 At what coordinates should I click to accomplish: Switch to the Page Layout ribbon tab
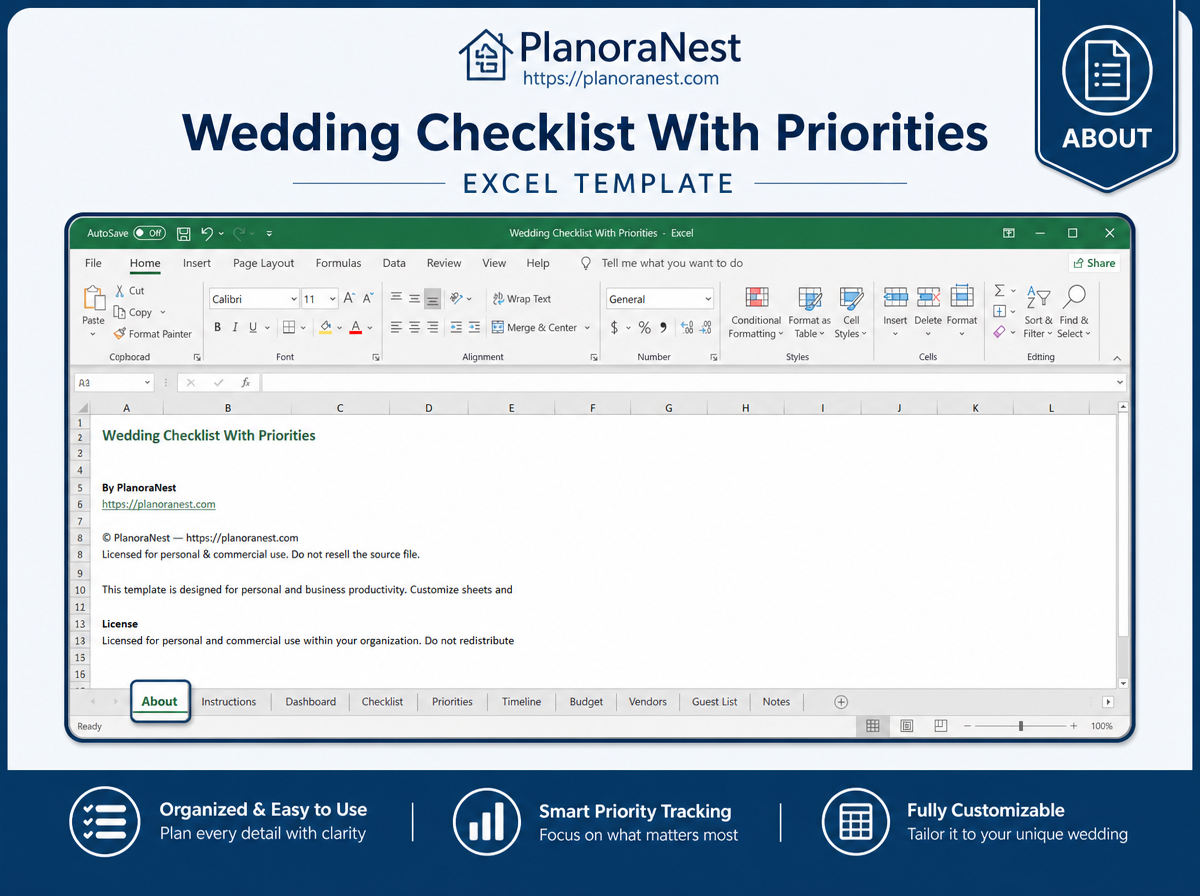pos(264,263)
